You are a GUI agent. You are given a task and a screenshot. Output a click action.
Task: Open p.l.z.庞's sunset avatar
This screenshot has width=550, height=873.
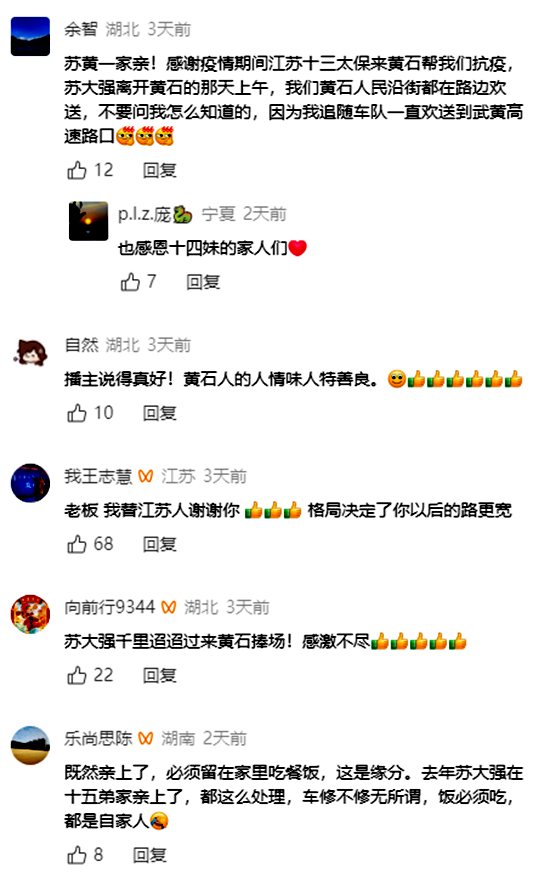(x=88, y=221)
